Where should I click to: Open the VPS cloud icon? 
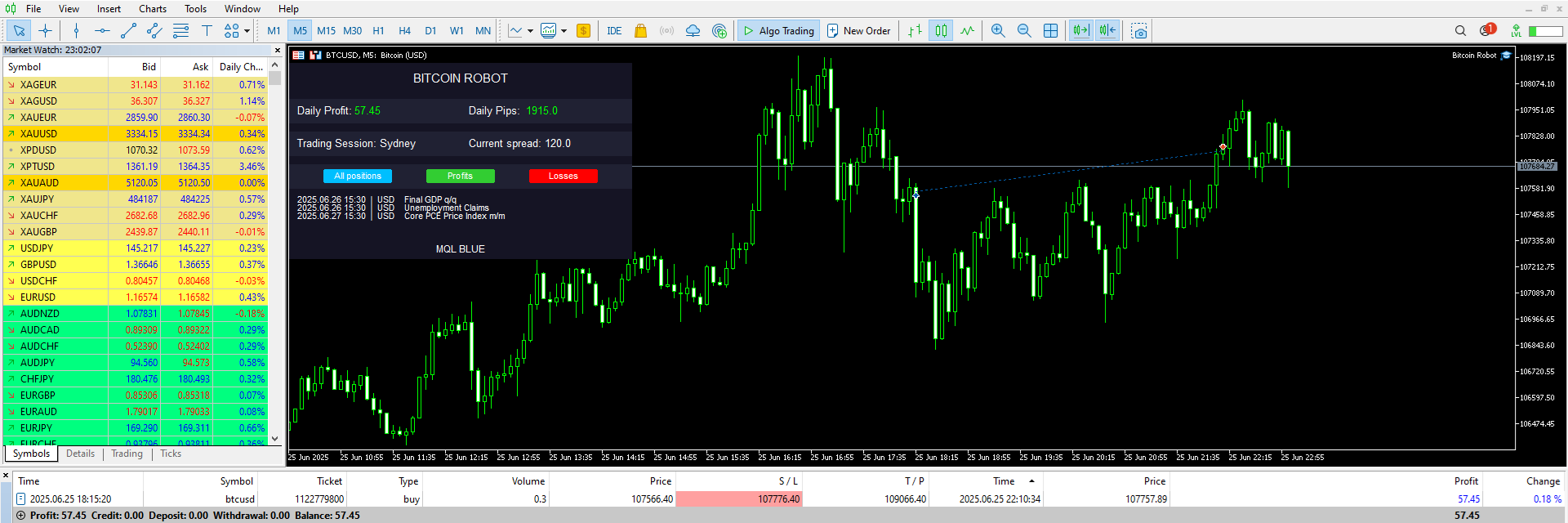click(x=693, y=31)
